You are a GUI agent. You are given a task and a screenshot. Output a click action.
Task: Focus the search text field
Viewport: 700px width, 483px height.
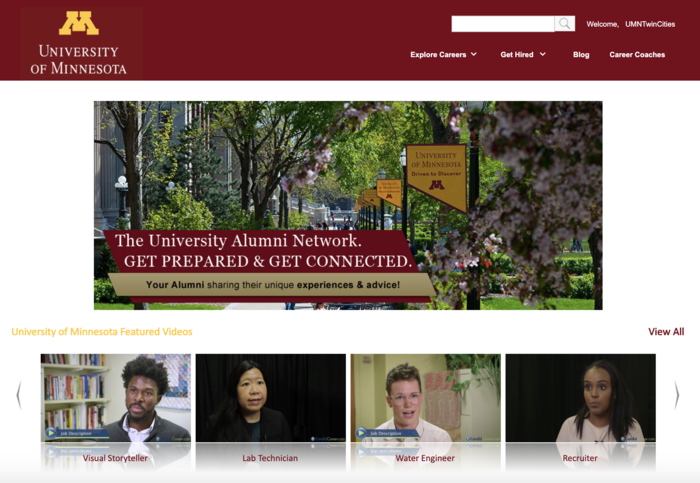pos(503,24)
